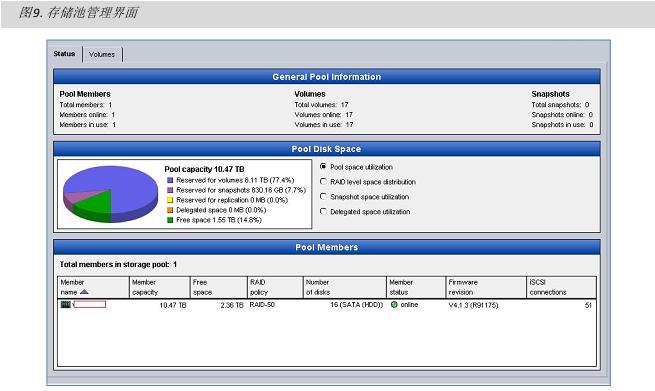The width and height of the screenshot is (655, 391).
Task: Click Delegated space 0 MB text
Action: (x=221, y=210)
